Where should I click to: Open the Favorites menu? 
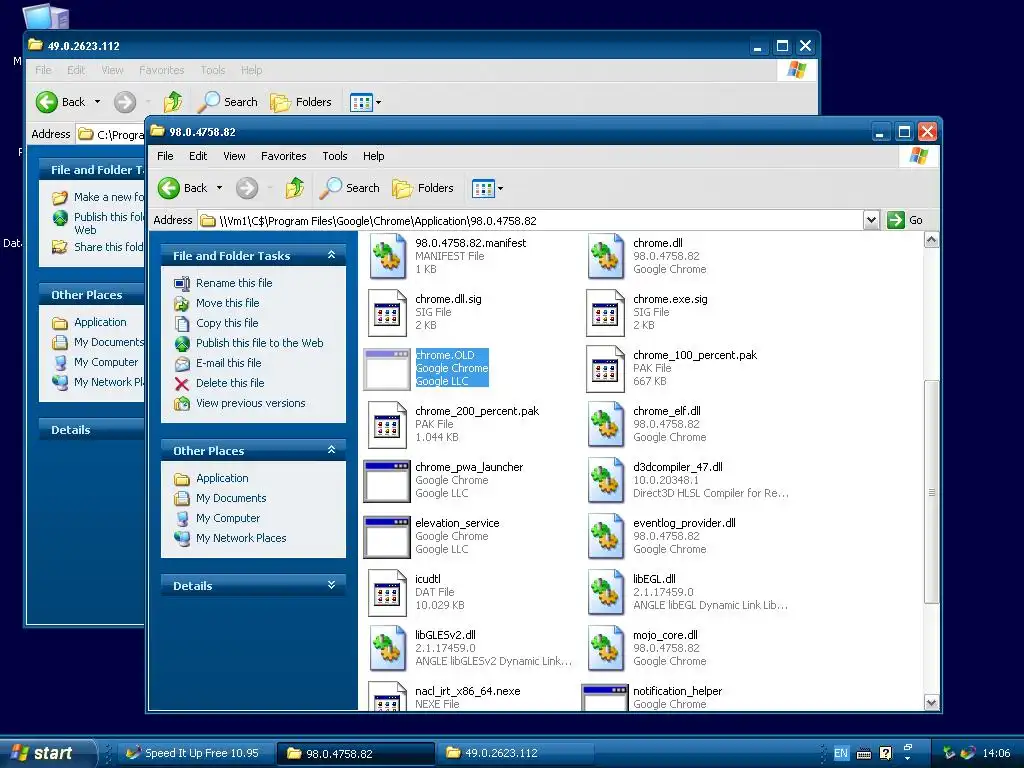pyautogui.click(x=283, y=156)
